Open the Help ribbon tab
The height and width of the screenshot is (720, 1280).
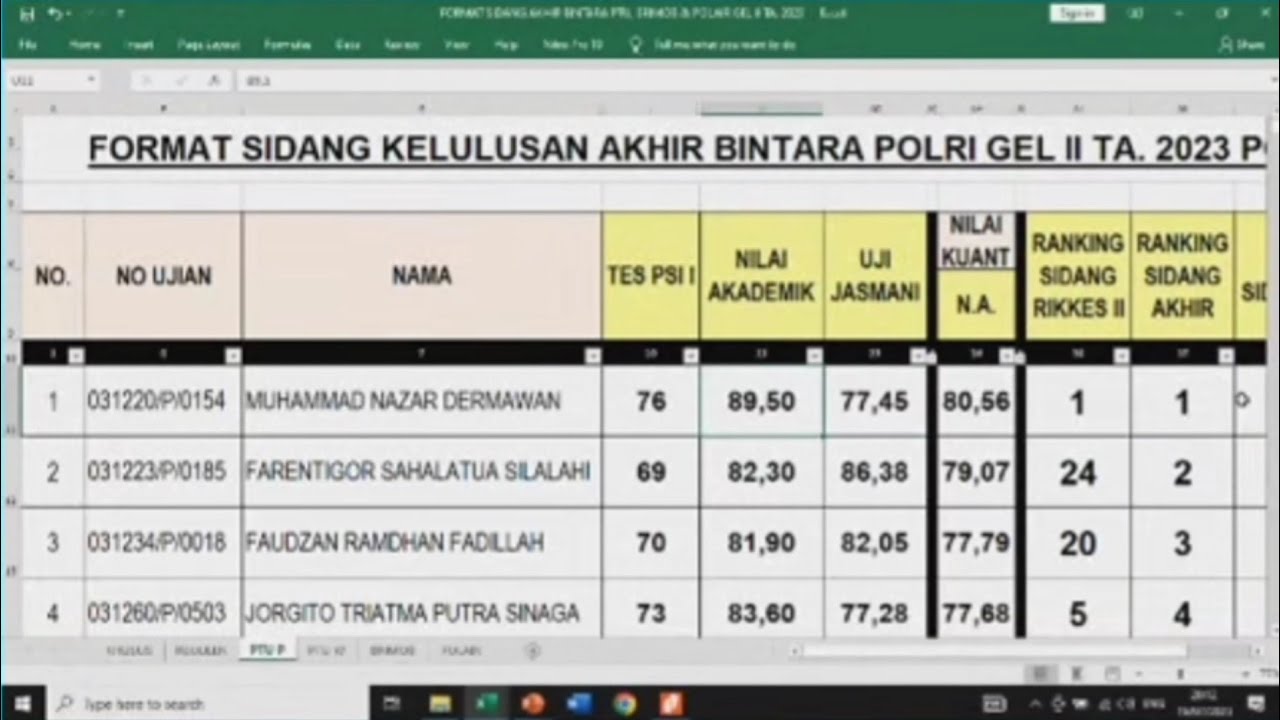[x=506, y=45]
